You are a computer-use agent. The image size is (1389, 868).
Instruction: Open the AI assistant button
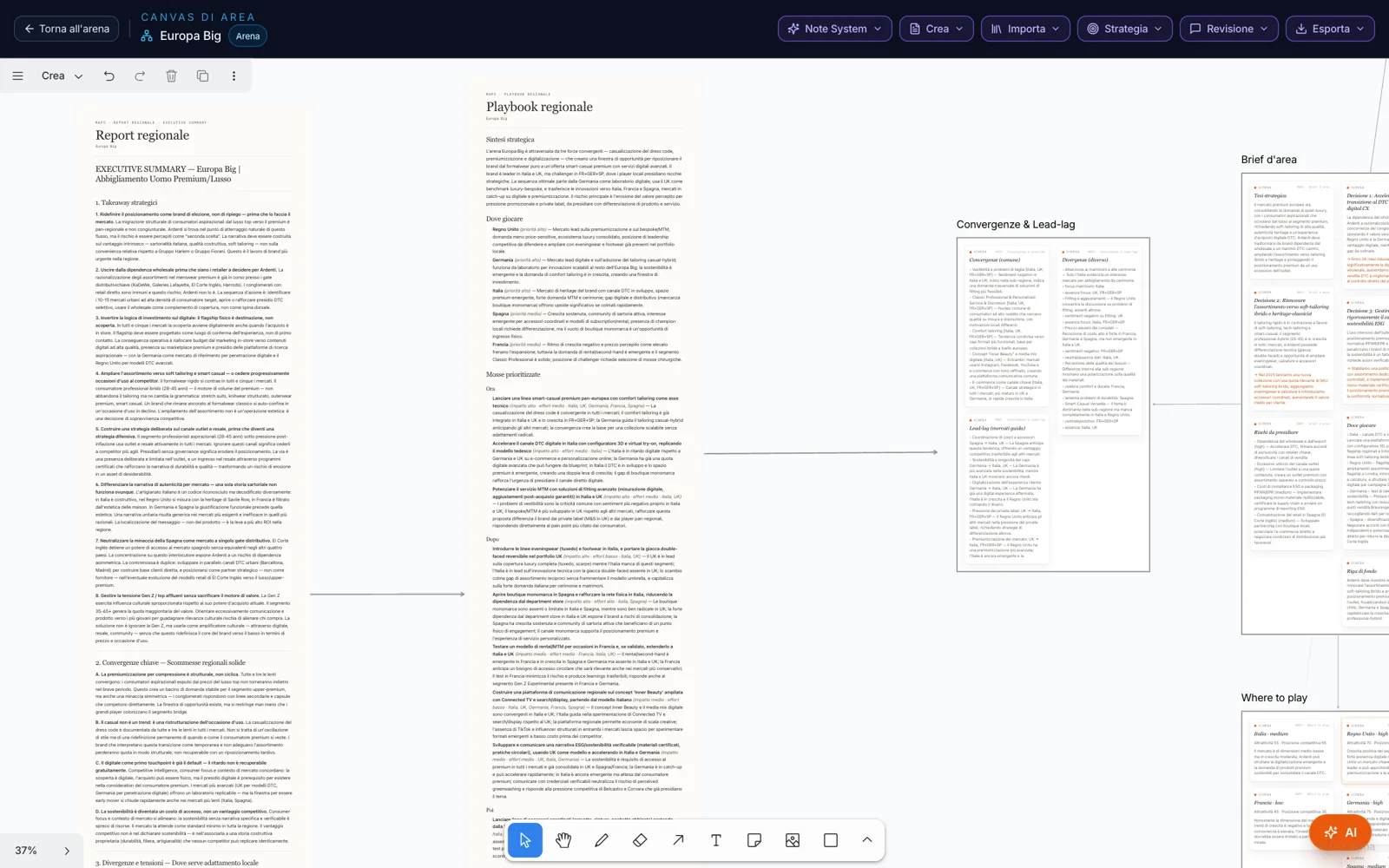[1340, 832]
